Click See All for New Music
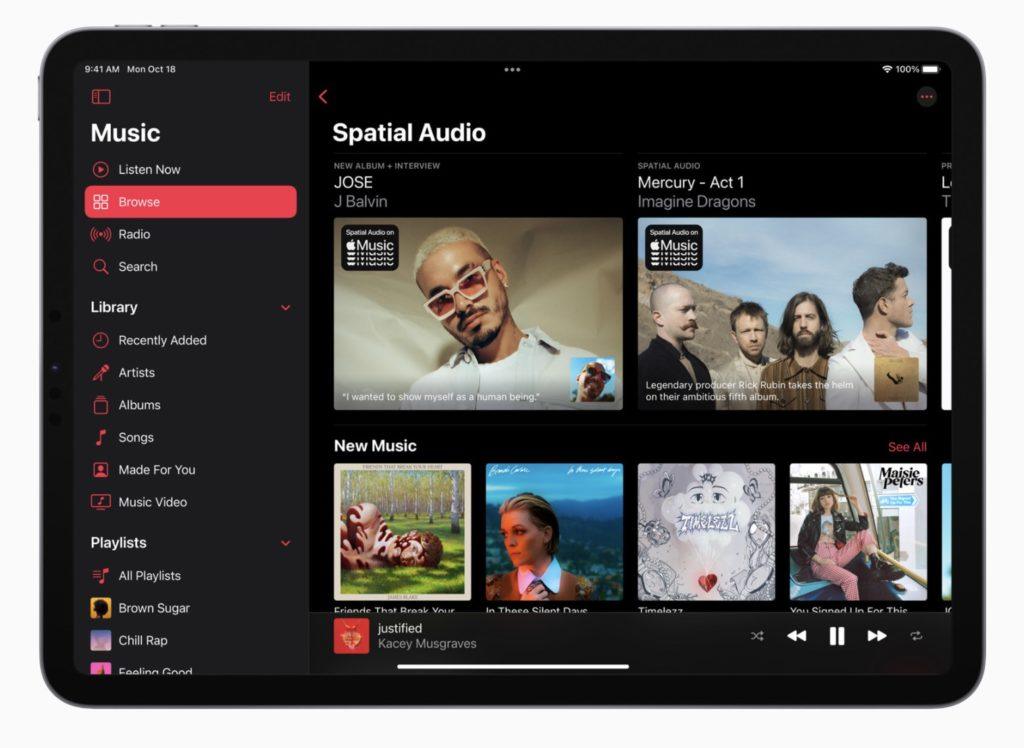 click(x=907, y=447)
